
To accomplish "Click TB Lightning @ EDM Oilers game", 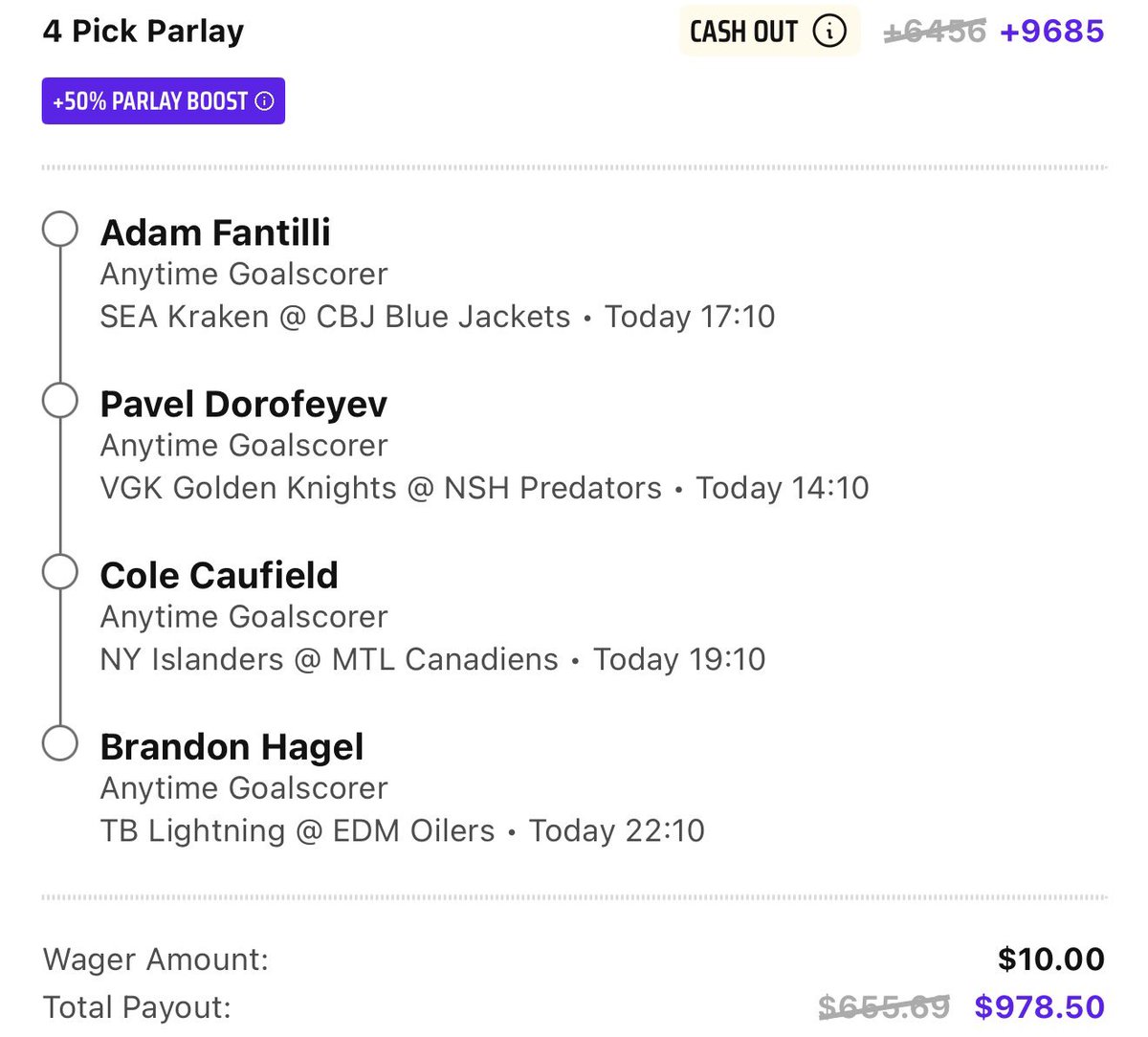I will coord(298,830).
